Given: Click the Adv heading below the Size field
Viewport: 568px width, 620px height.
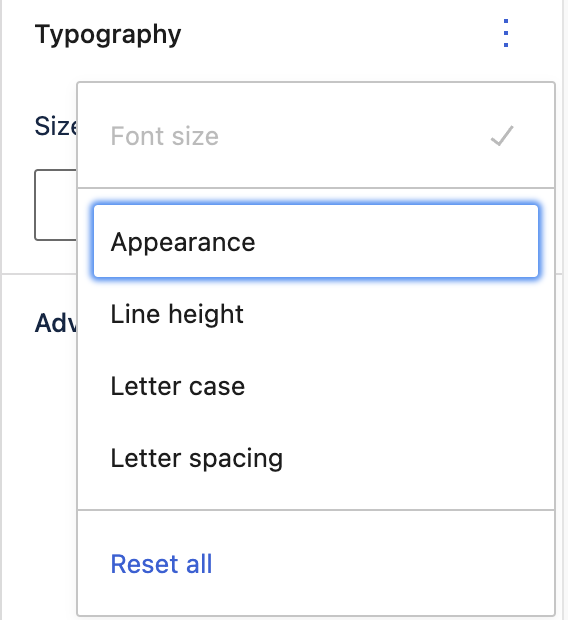Looking at the screenshot, I should pos(55,323).
